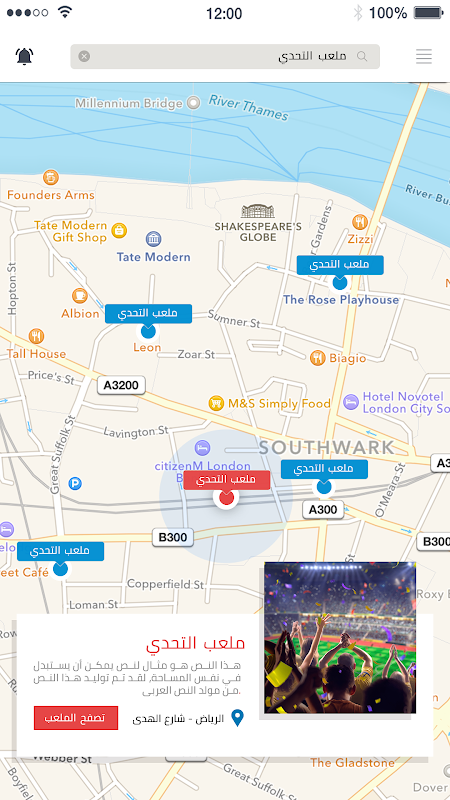Viewport: 450px width, 800px height.
Task: Tap the M&S Simply Food icon
Action: (x=216, y=404)
